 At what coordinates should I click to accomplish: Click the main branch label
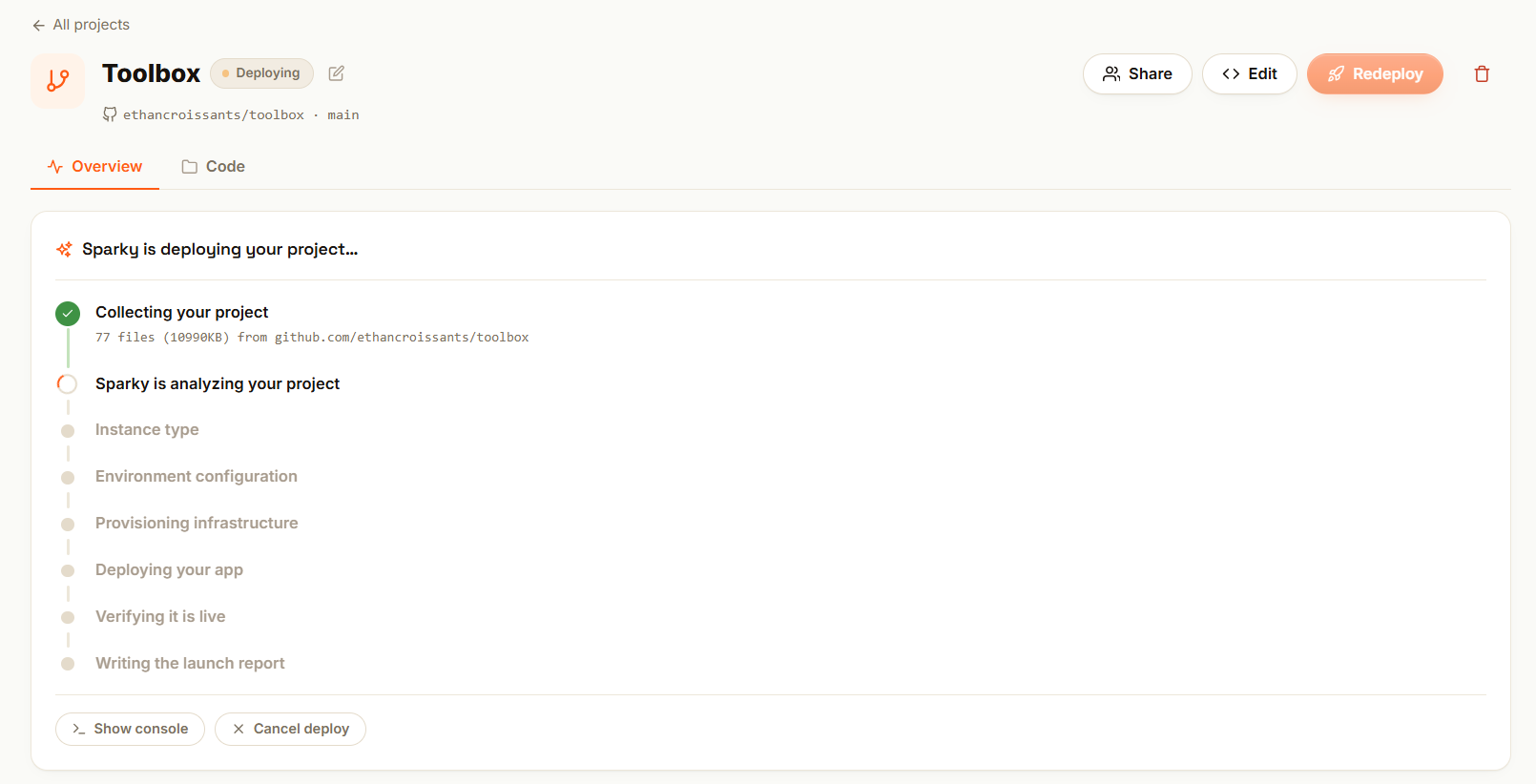[343, 114]
